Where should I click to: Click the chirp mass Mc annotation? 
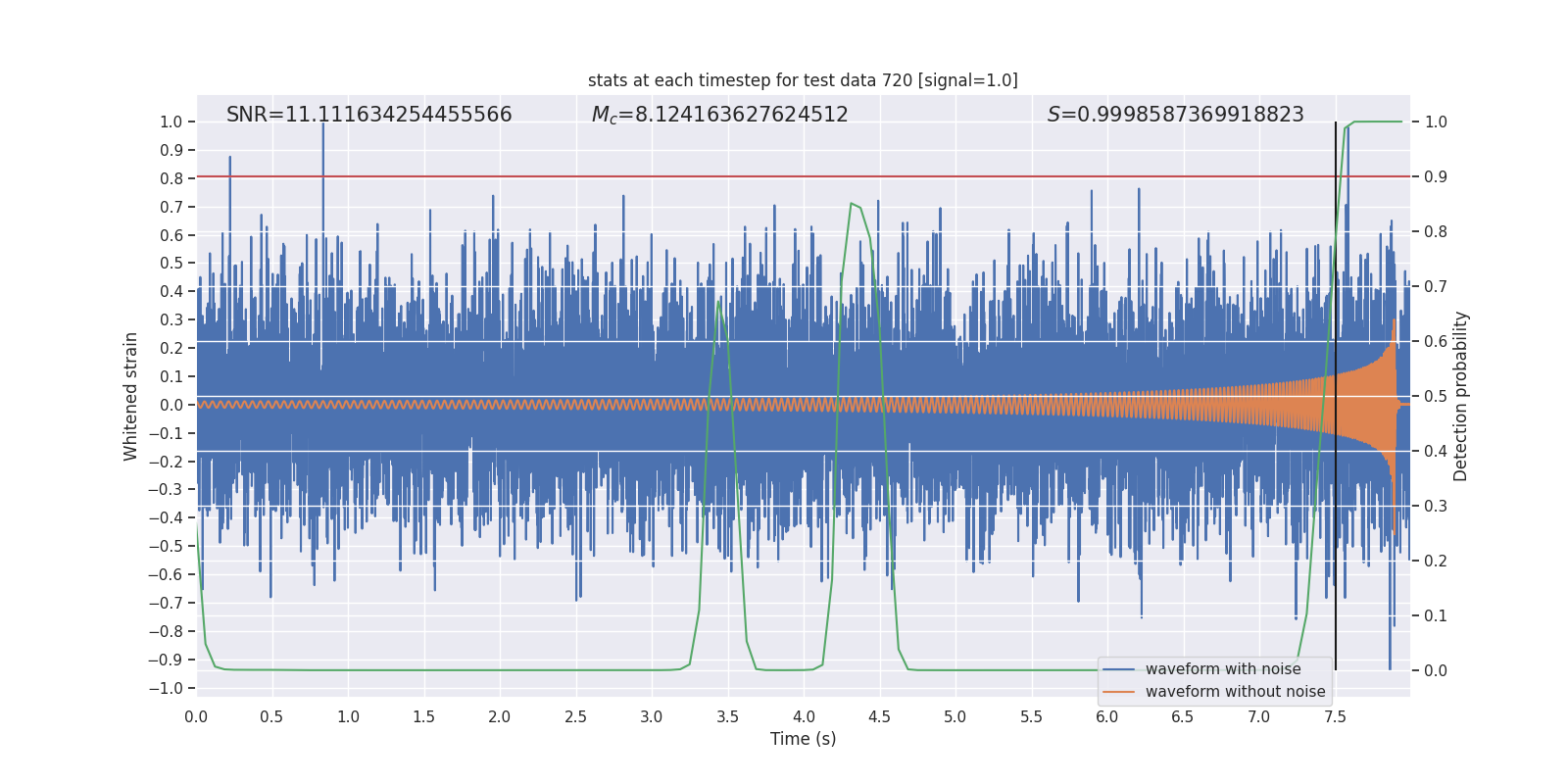tap(719, 115)
